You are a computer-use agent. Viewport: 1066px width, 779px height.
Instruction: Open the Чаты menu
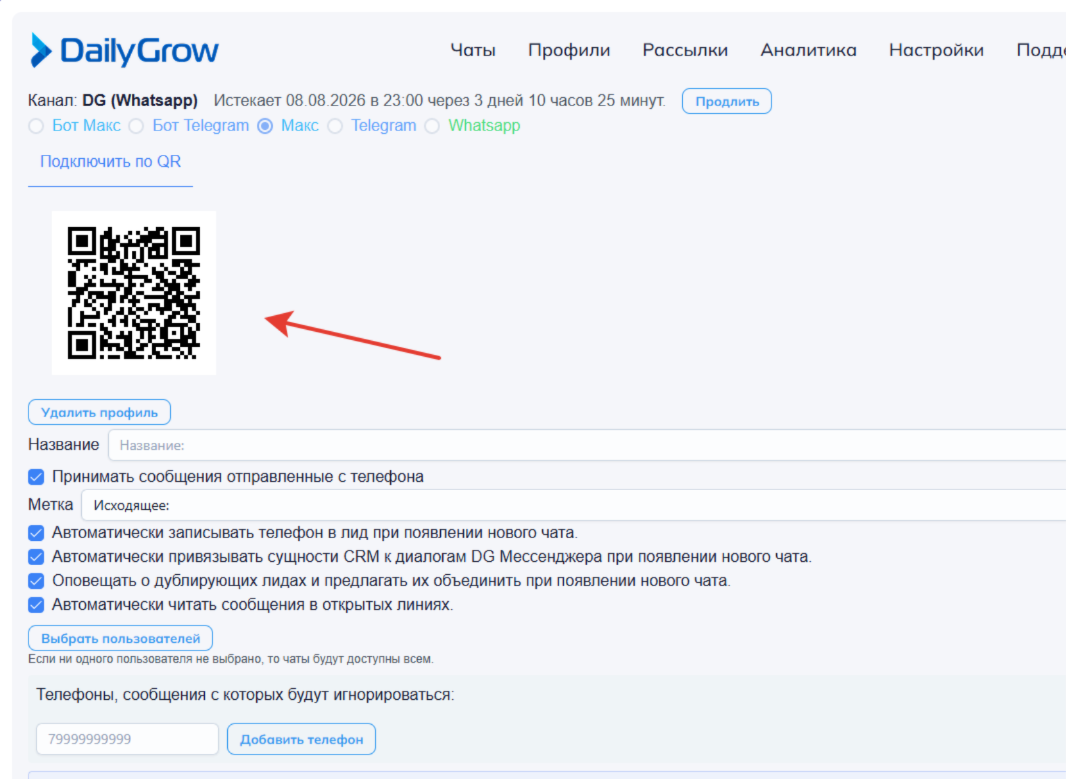(473, 50)
